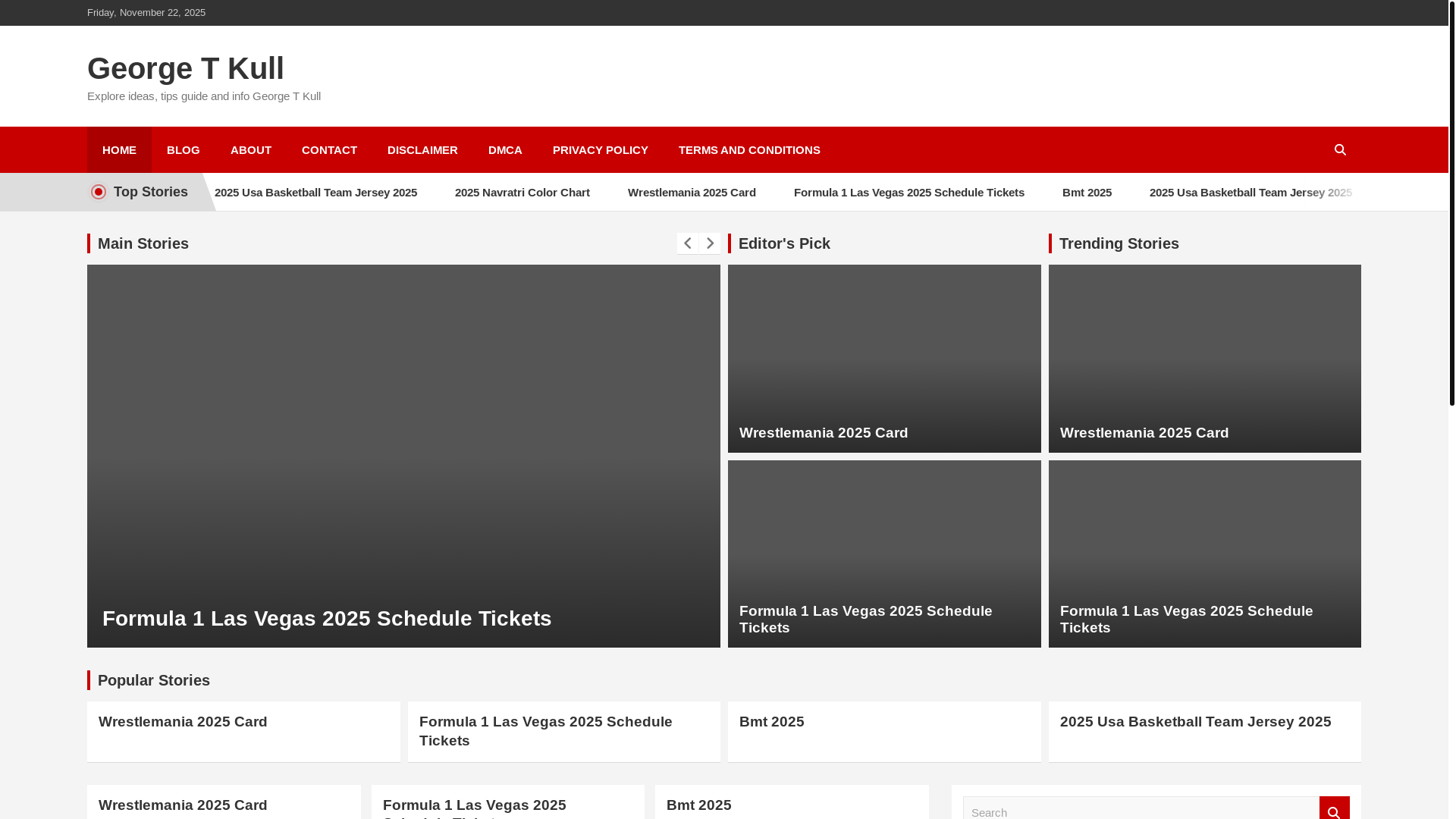The width and height of the screenshot is (1456, 819).
Task: Go to next slide in Main Stories
Action: pos(710,243)
